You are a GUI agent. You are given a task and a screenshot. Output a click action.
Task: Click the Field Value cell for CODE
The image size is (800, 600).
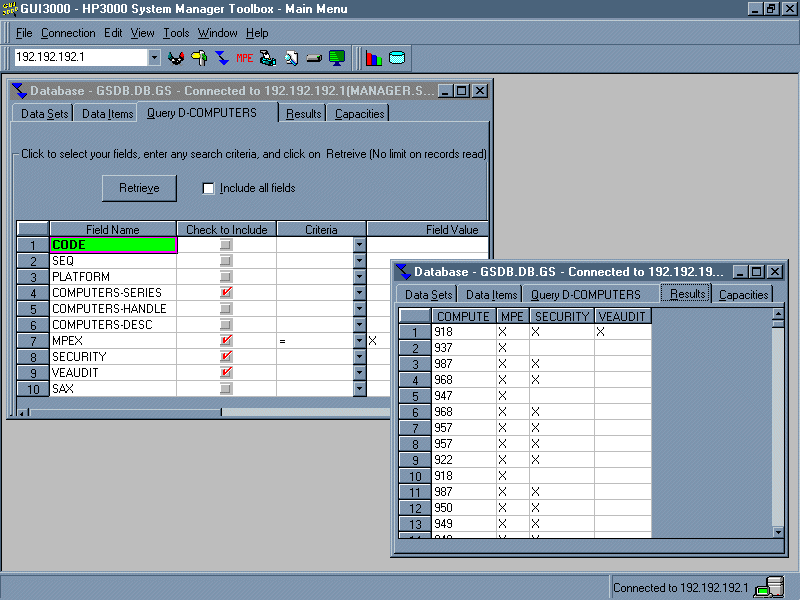click(x=427, y=245)
